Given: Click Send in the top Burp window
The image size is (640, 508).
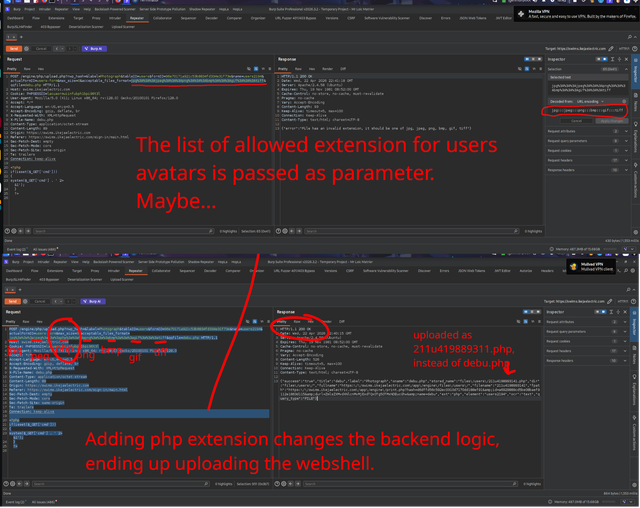Looking at the screenshot, I should click(x=13, y=49).
